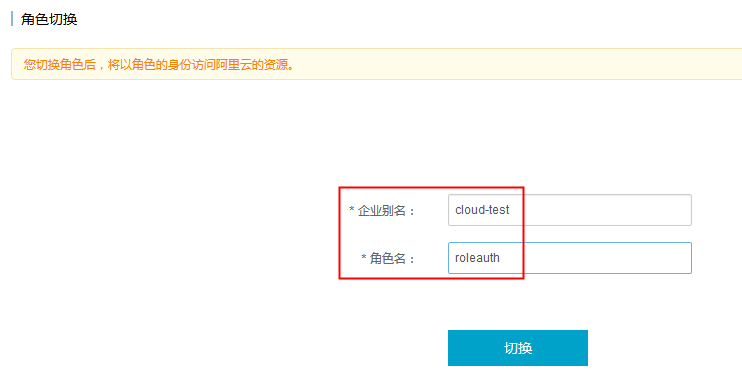
Task: Select the 角色切换 page heading
Action: click(49, 19)
